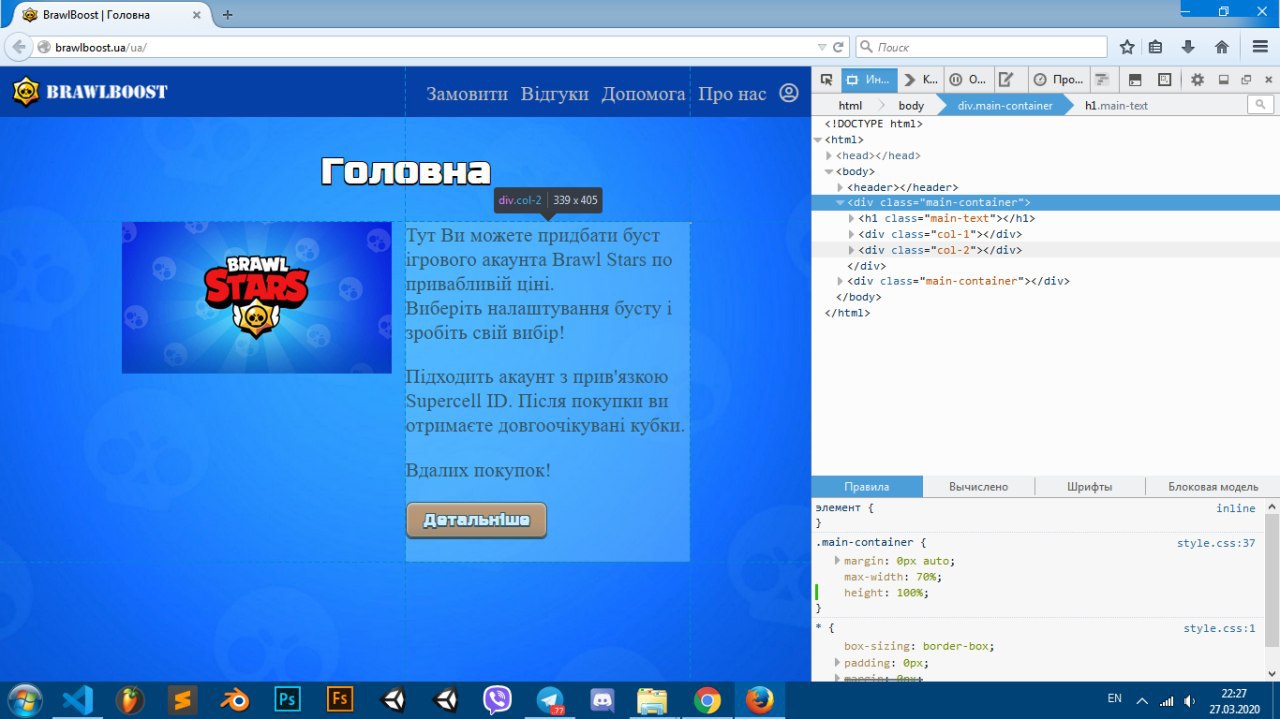Expand the header node

tap(840, 187)
